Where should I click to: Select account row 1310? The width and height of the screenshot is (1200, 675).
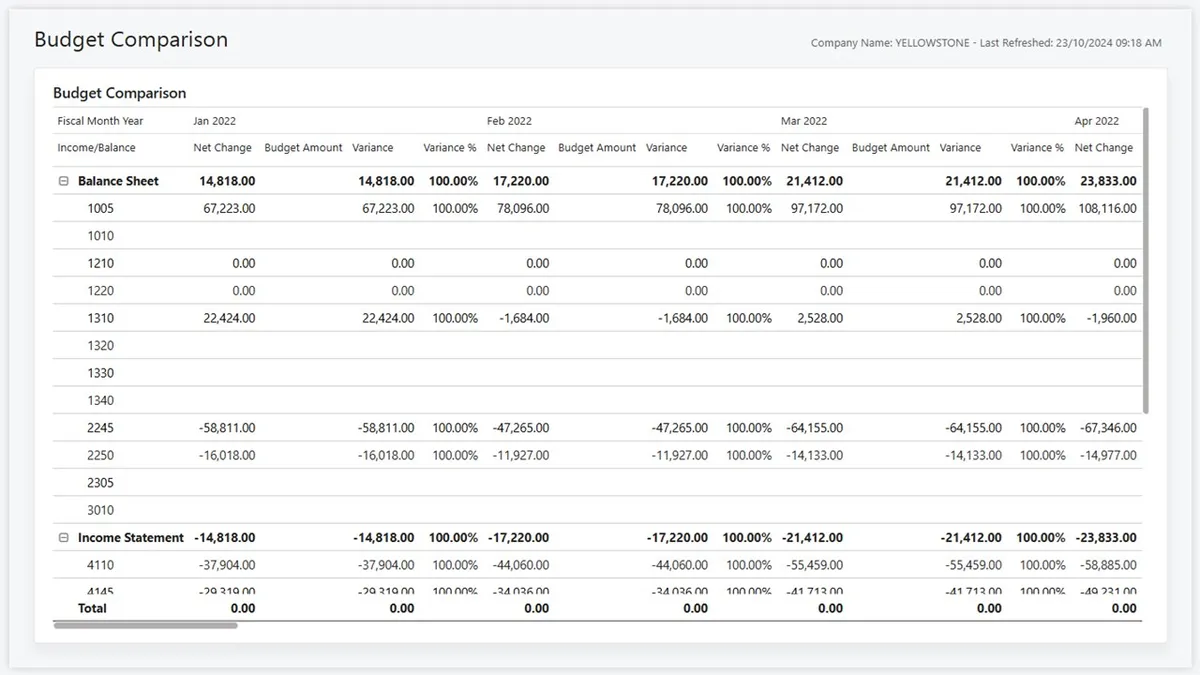tap(98, 318)
